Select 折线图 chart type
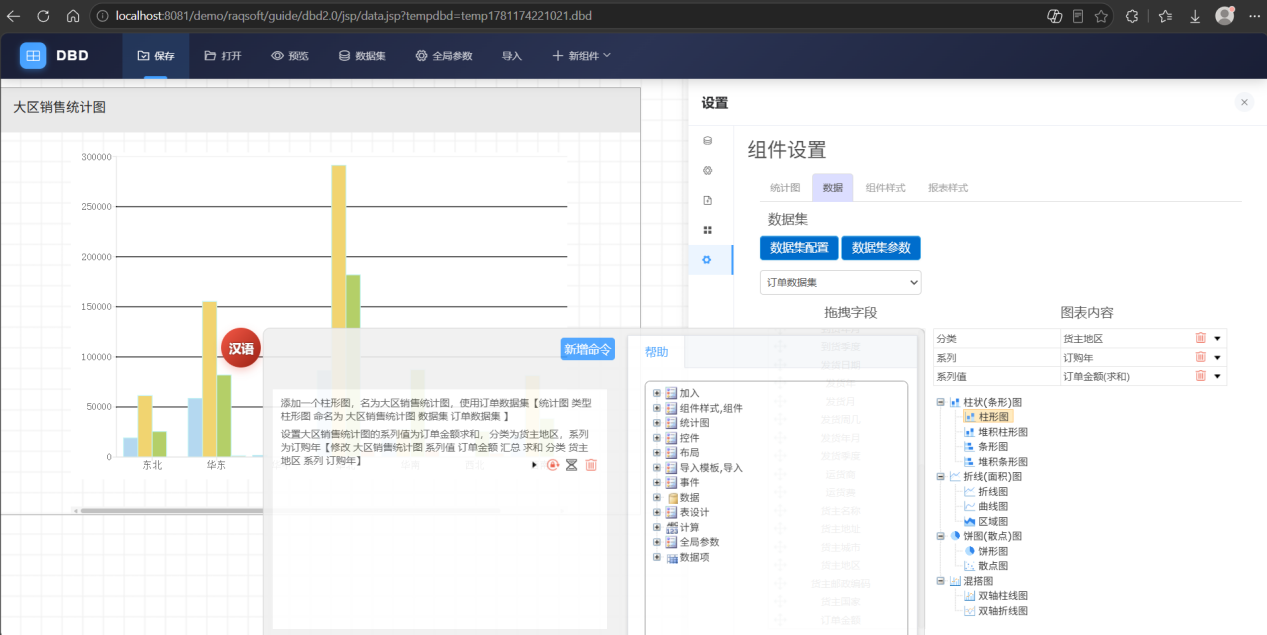 tap(986, 492)
